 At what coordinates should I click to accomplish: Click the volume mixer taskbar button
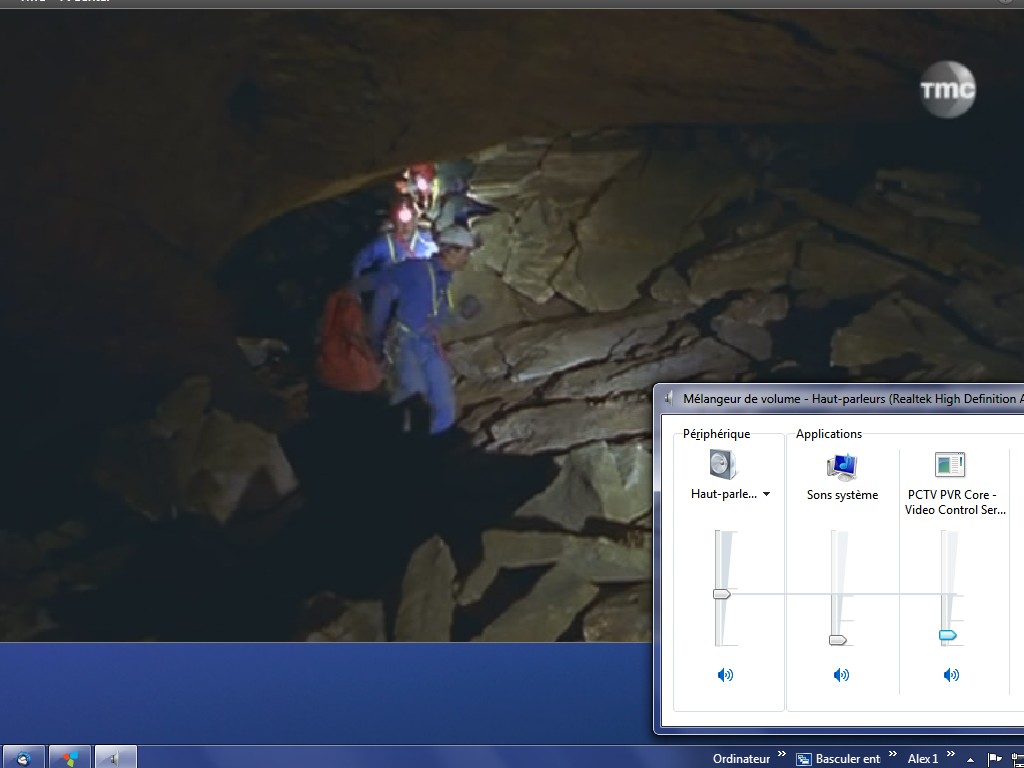(114, 758)
